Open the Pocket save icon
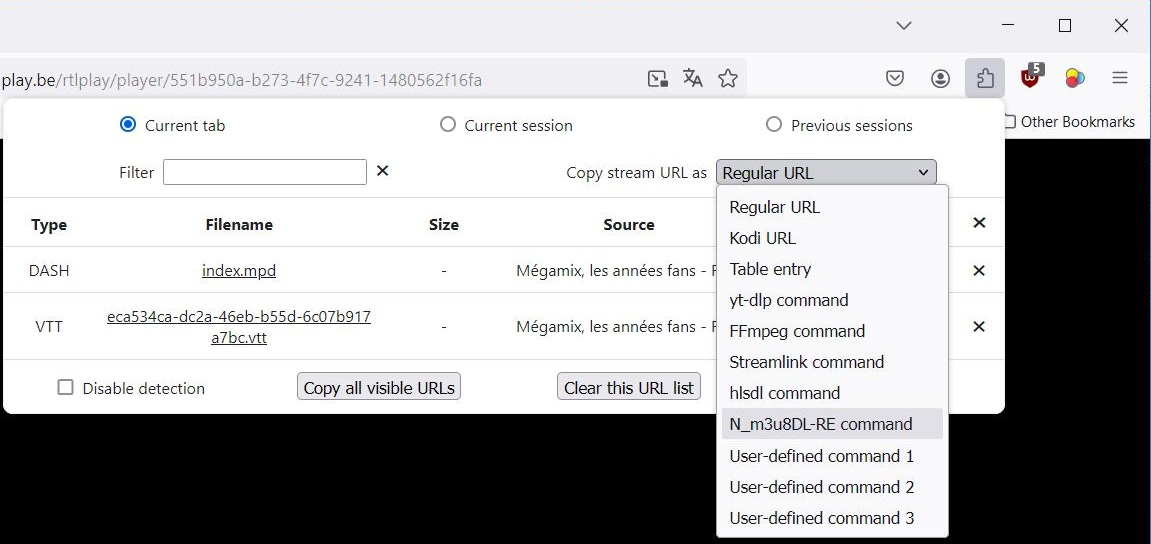 pos(895,78)
